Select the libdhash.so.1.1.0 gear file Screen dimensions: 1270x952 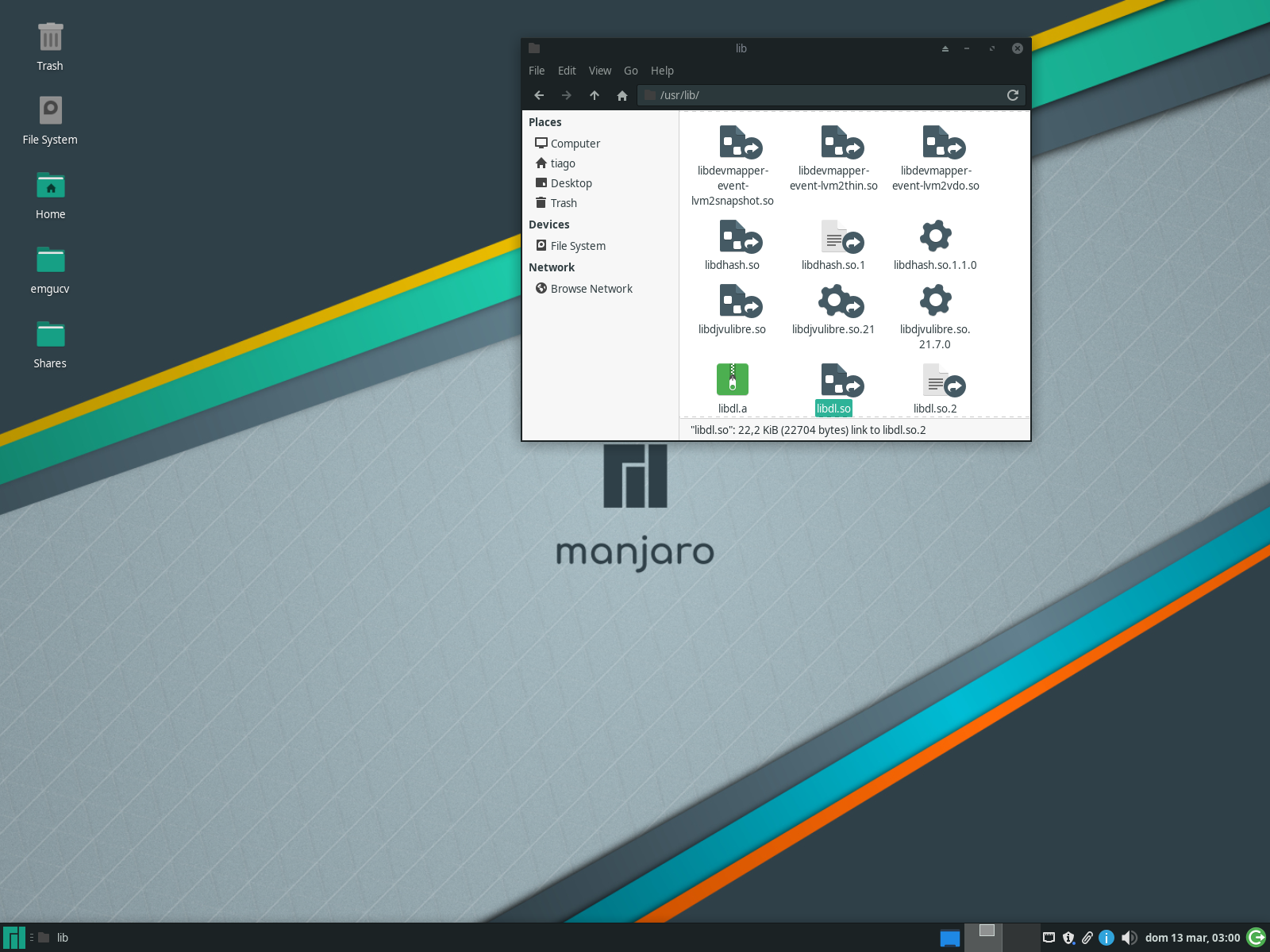[935, 236]
